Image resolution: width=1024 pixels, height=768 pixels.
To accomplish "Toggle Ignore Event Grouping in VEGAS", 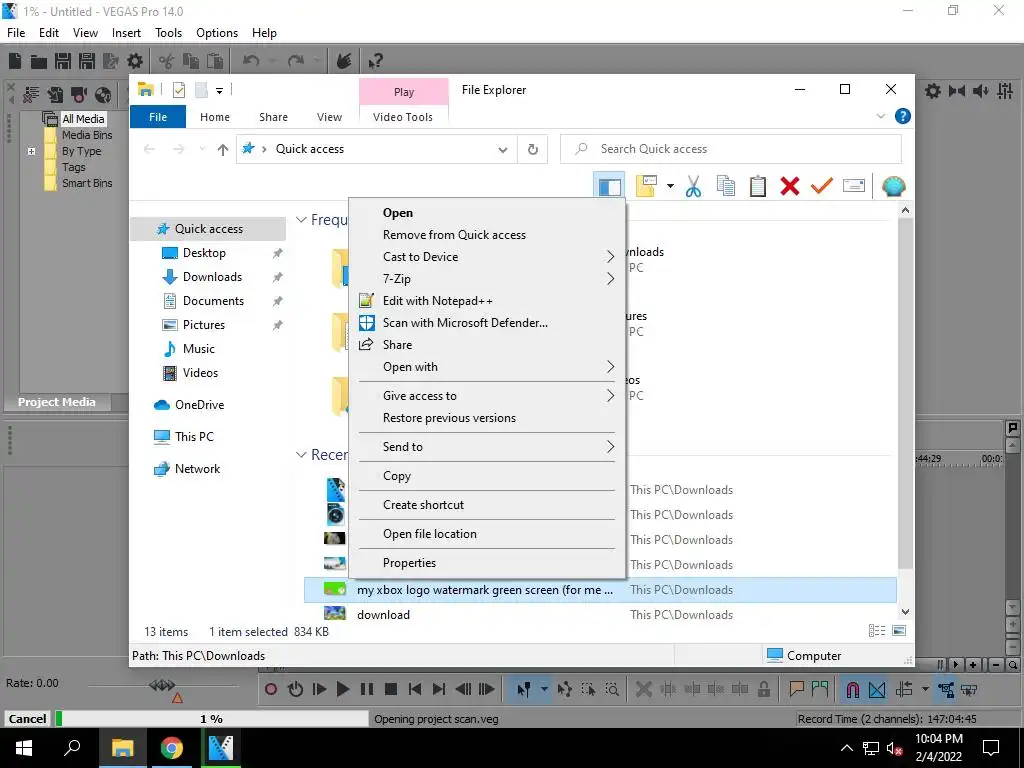I will tap(969, 689).
